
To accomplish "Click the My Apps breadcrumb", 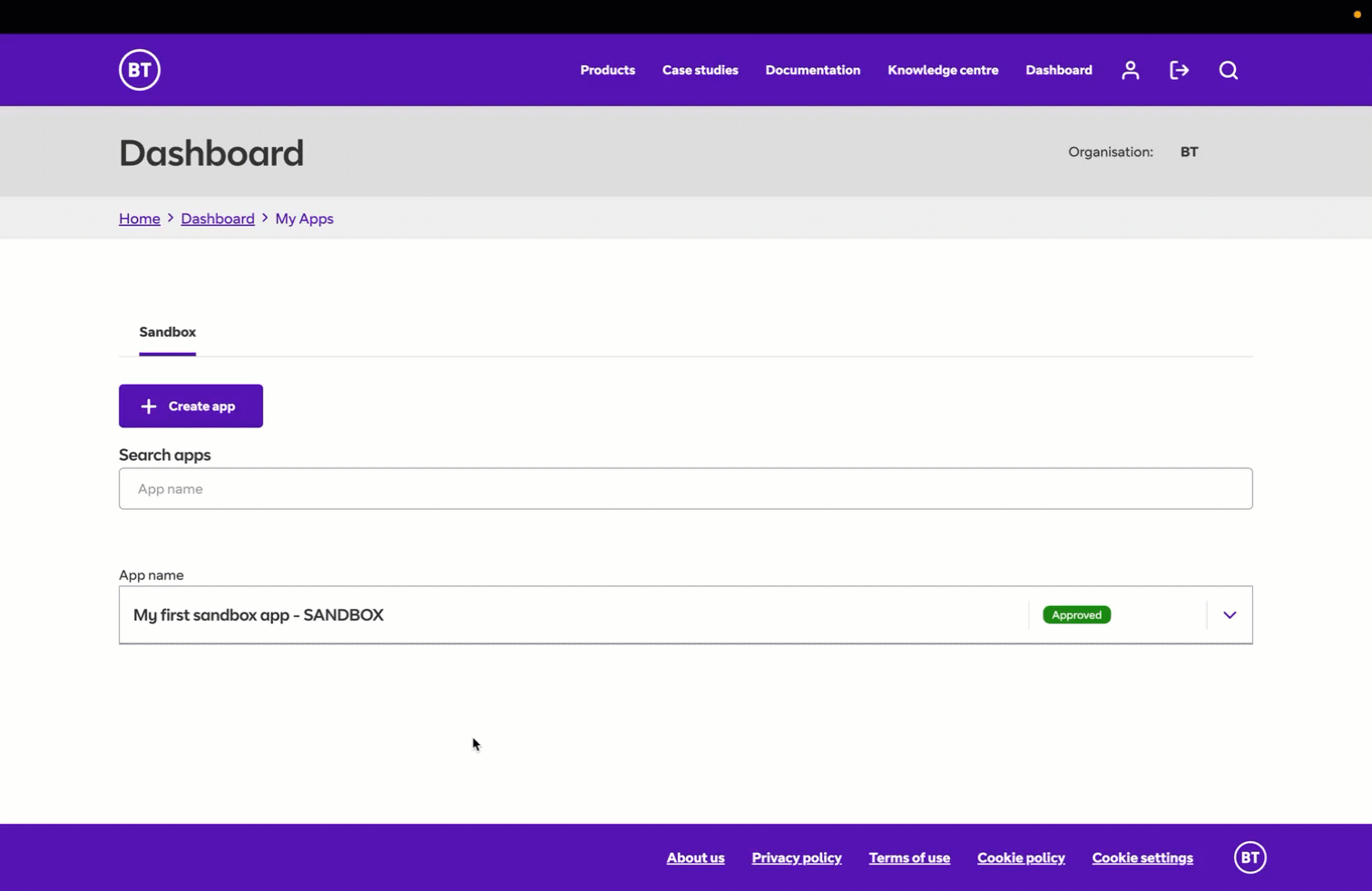I will 304,219.
